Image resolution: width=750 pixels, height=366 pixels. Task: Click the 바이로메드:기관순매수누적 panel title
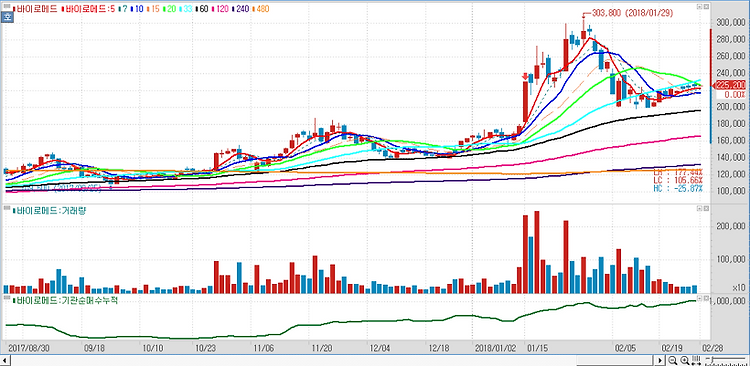[65, 300]
